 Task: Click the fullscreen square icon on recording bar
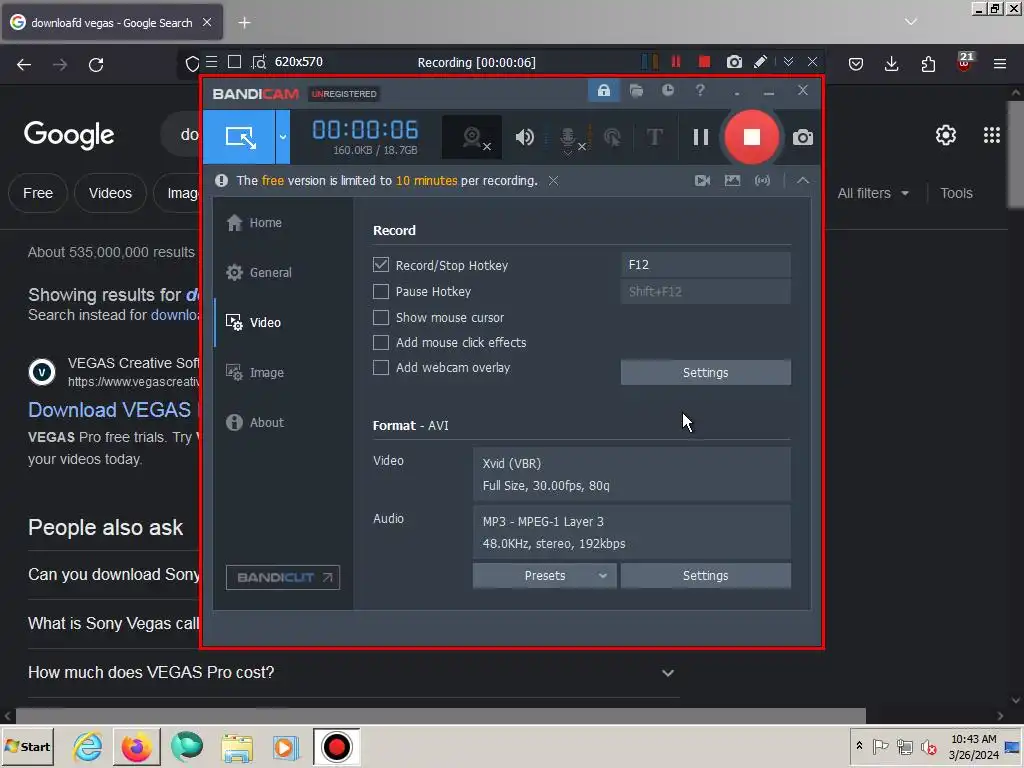point(234,62)
